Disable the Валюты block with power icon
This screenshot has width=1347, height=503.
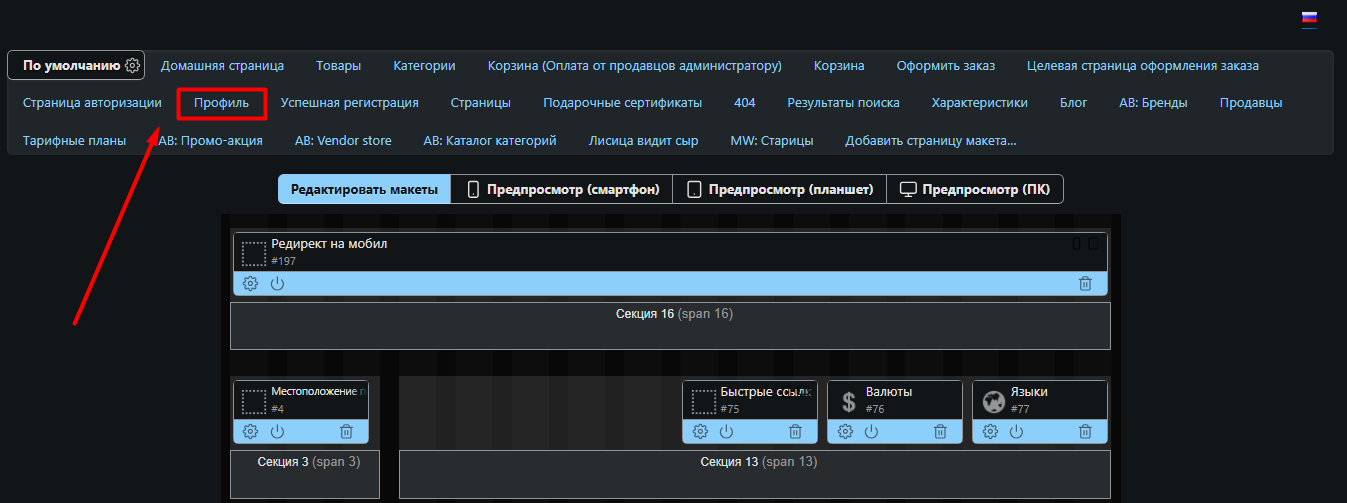tap(871, 432)
